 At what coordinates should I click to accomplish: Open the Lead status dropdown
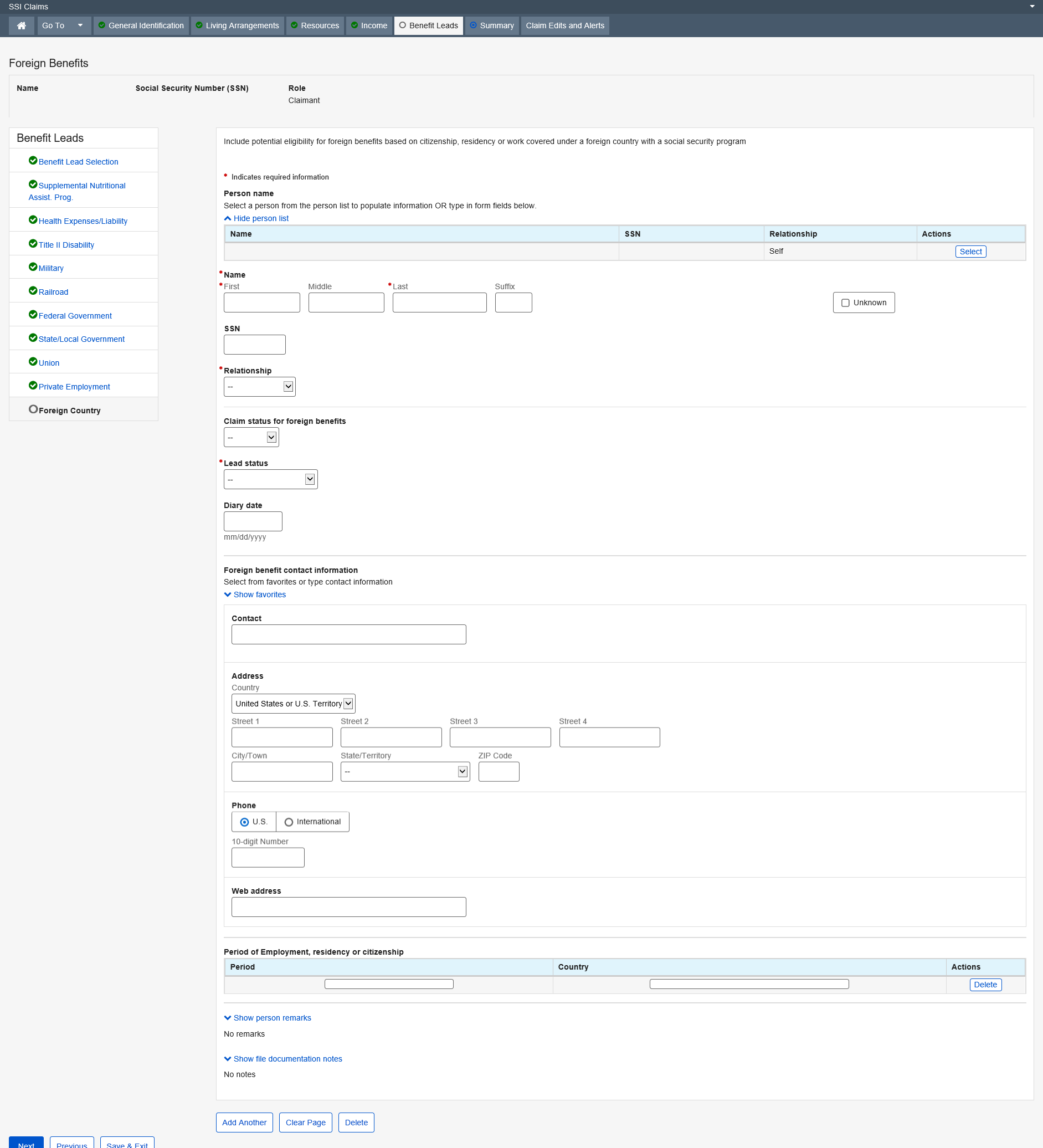[x=270, y=479]
